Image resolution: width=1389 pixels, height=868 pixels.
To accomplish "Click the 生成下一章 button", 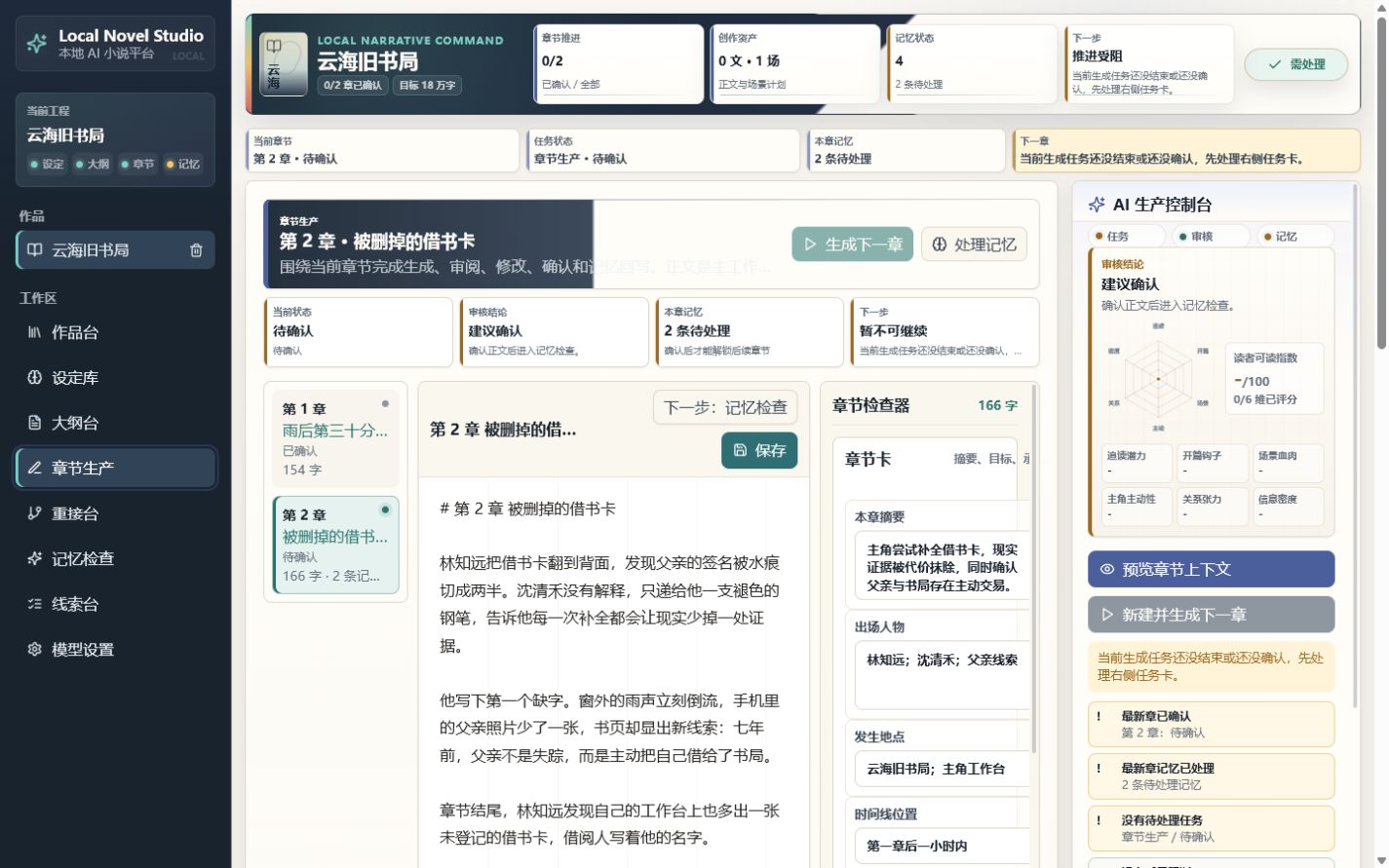I will coord(852,245).
